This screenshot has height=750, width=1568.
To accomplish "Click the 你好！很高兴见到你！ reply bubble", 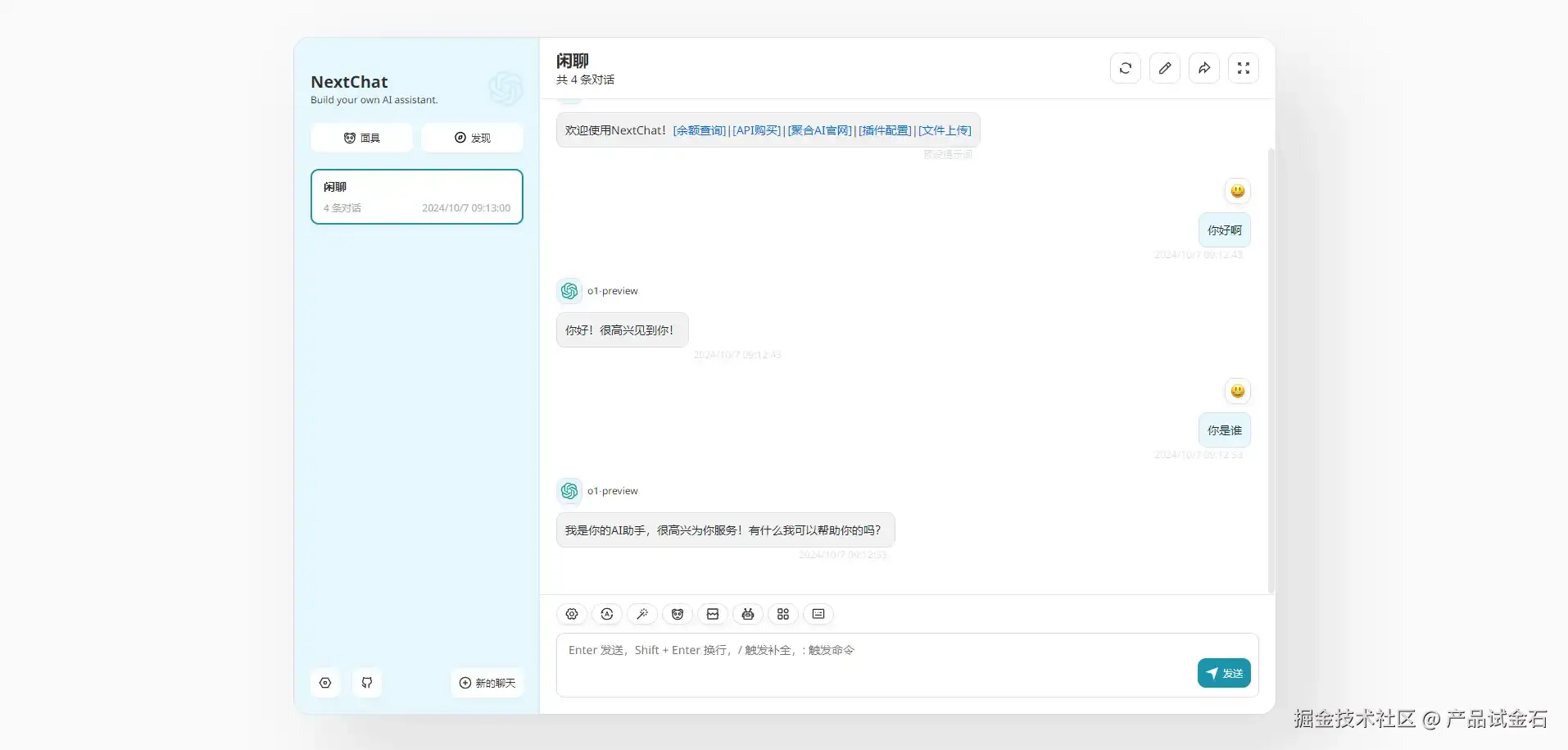I will tap(623, 330).
